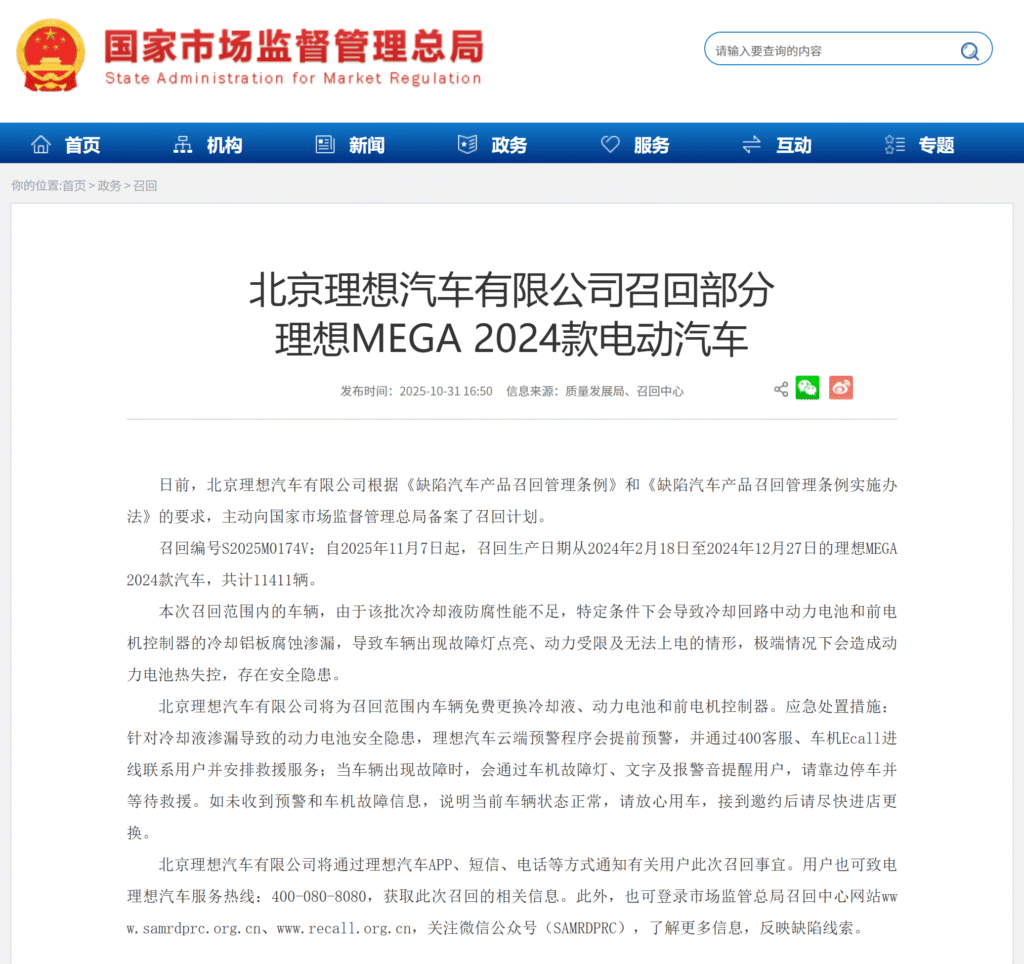Click 政务 in the breadcrumb trail

tap(108, 186)
